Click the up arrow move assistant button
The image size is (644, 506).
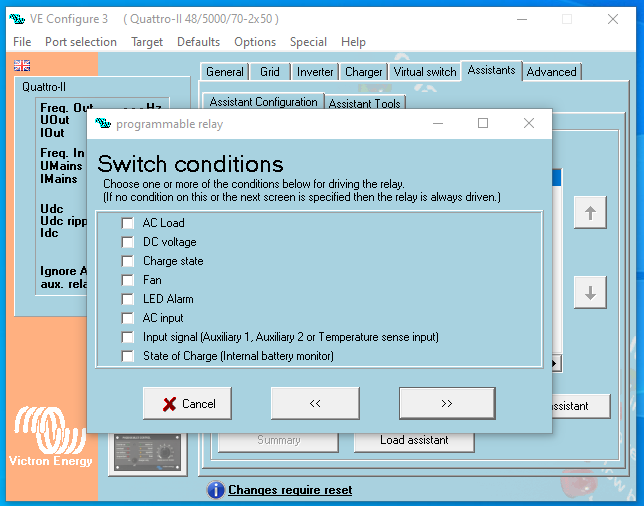point(590,213)
